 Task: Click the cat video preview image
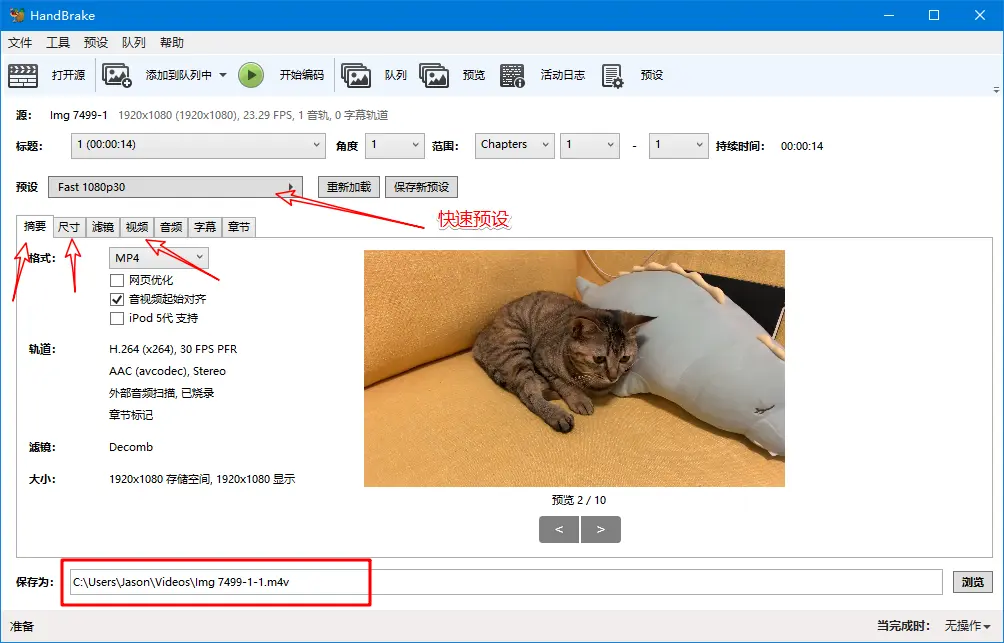(574, 368)
